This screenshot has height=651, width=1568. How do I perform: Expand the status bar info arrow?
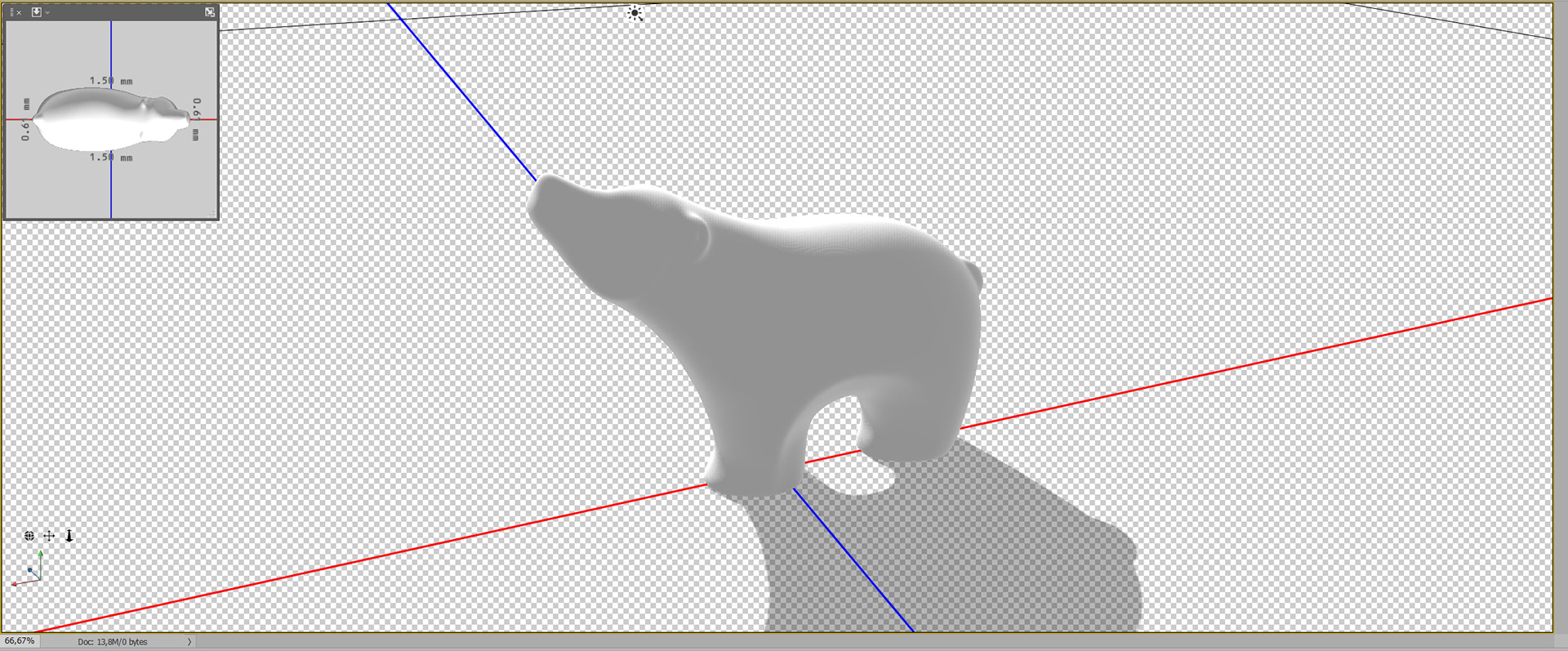coord(189,642)
